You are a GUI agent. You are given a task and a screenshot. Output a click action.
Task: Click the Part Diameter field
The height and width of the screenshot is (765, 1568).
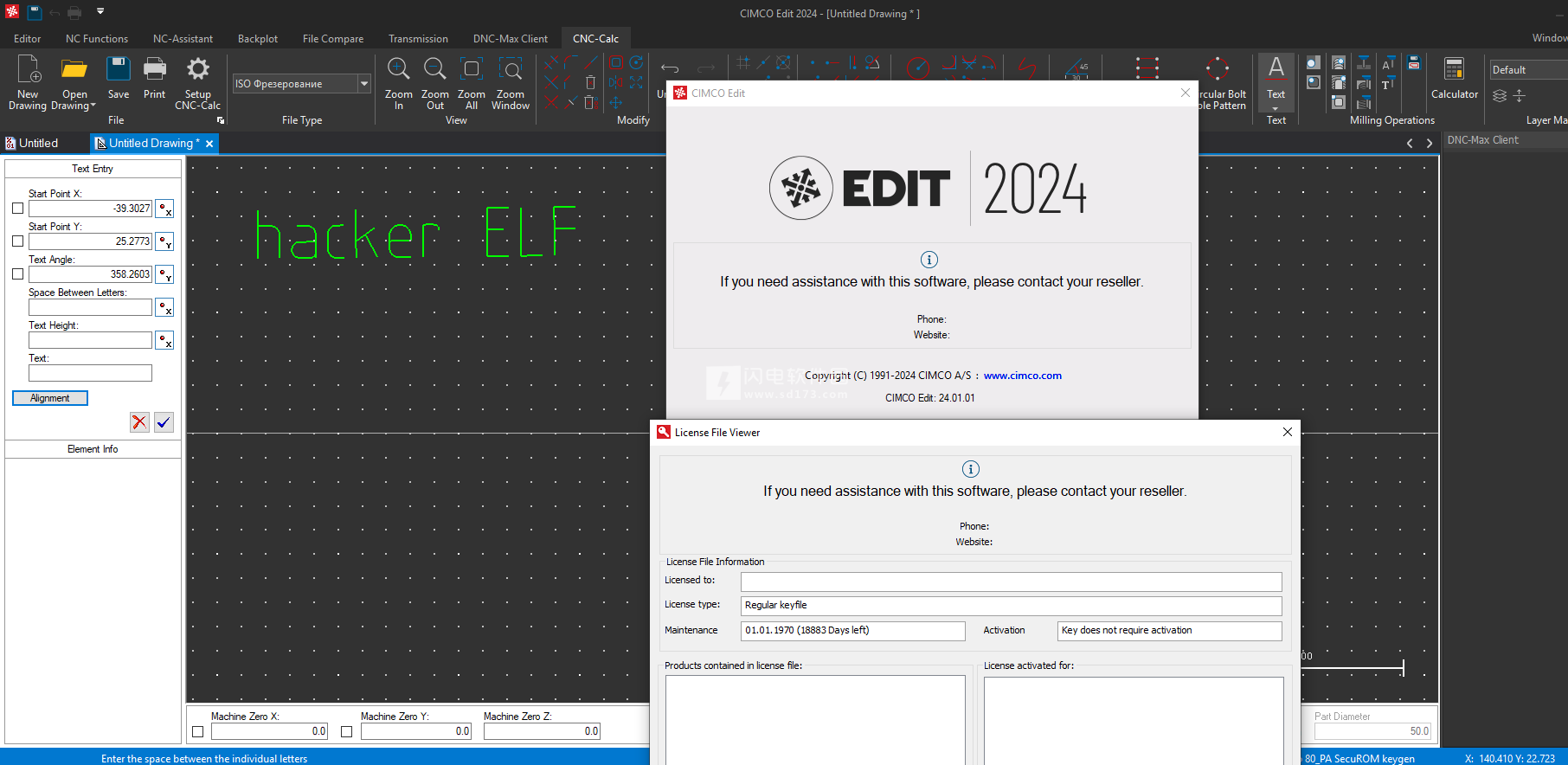1373,731
